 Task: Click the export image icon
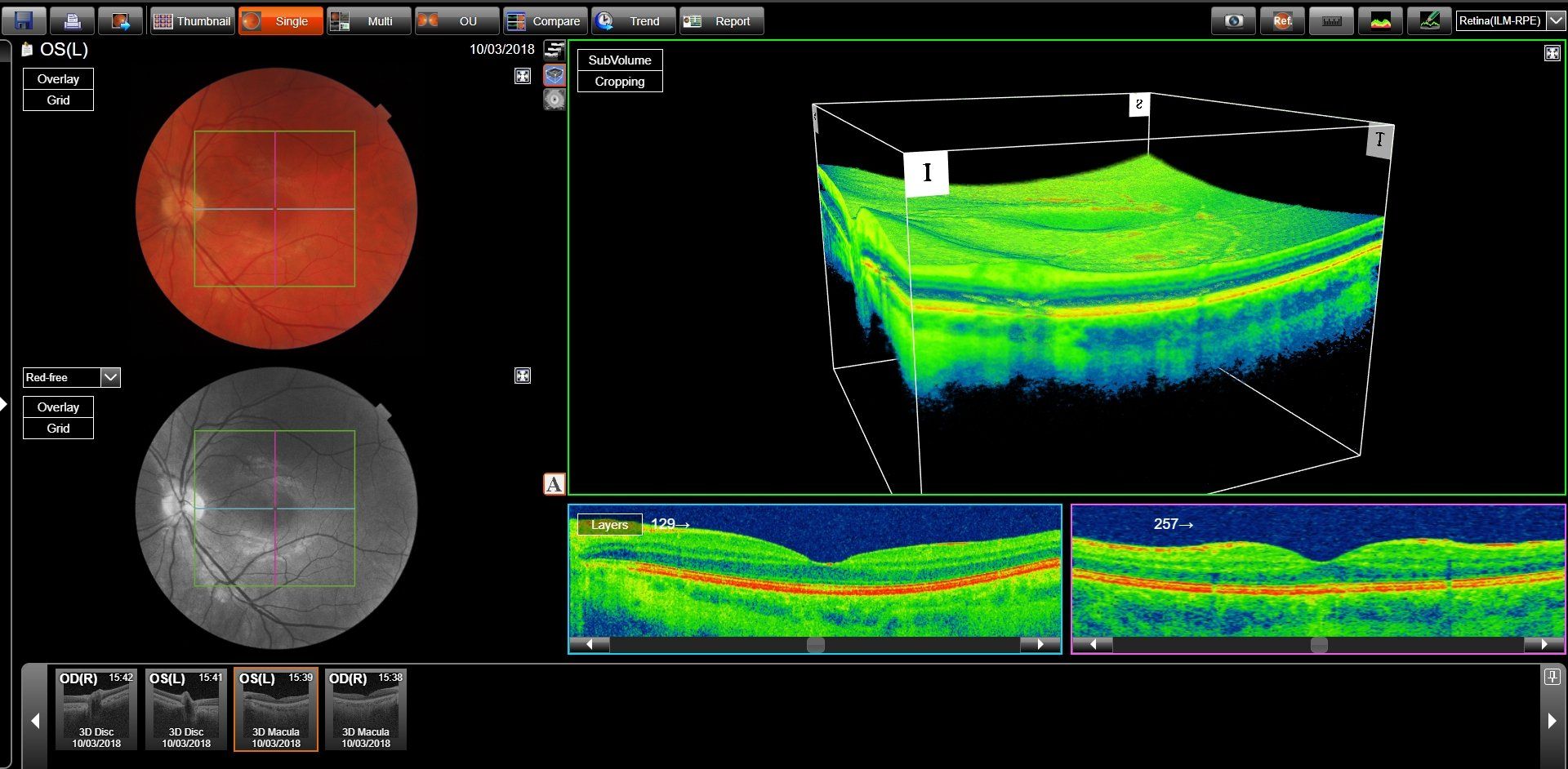[x=120, y=20]
